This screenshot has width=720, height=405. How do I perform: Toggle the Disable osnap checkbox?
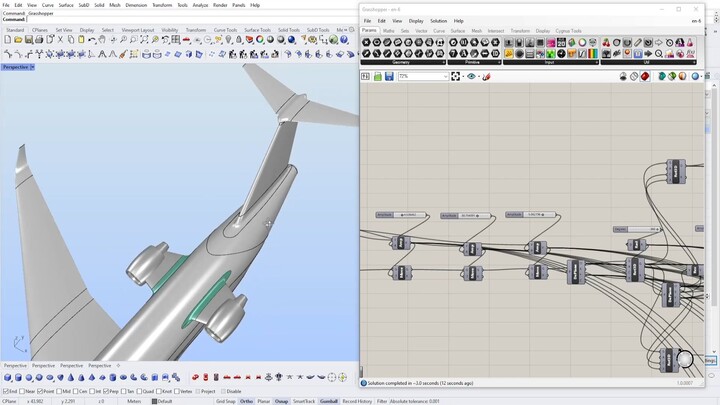point(223,391)
